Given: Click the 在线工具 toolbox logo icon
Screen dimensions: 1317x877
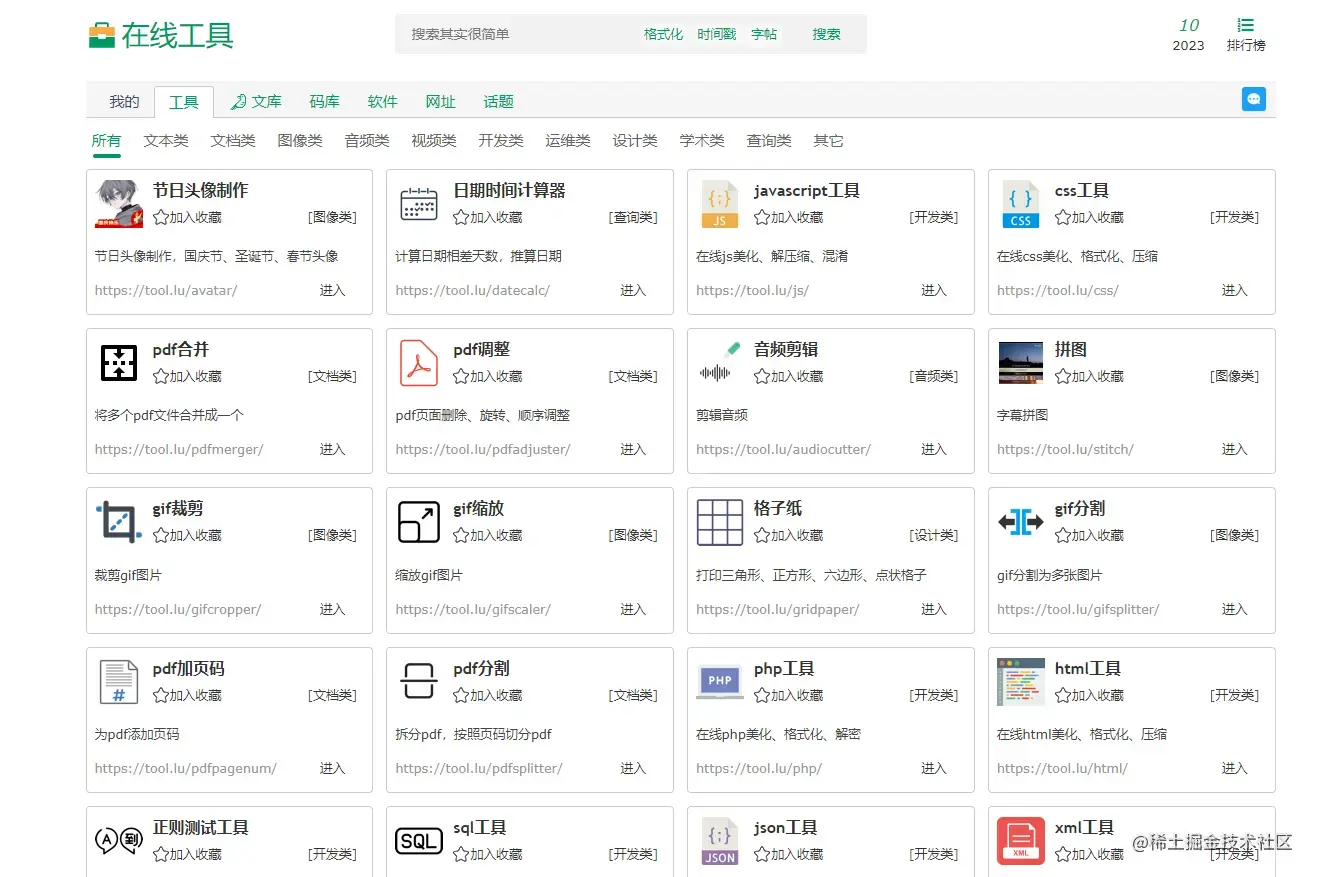Looking at the screenshot, I should coord(102,36).
